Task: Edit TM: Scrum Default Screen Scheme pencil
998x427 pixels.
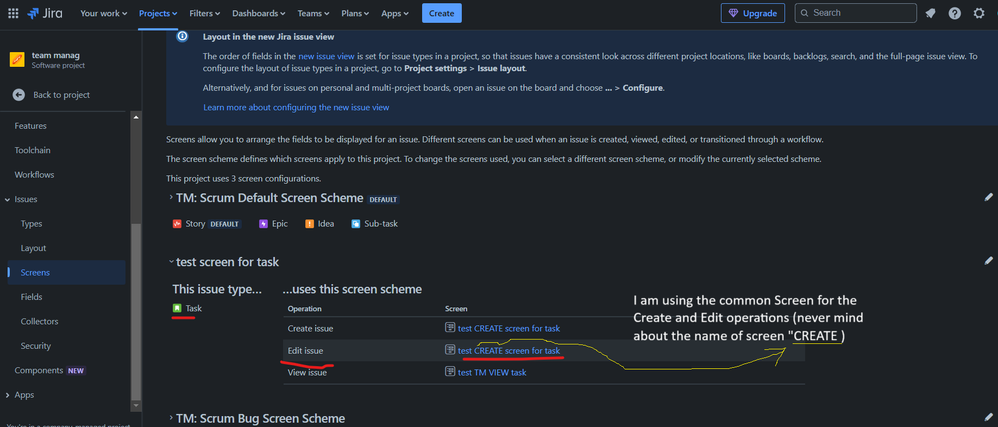Action: point(988,197)
